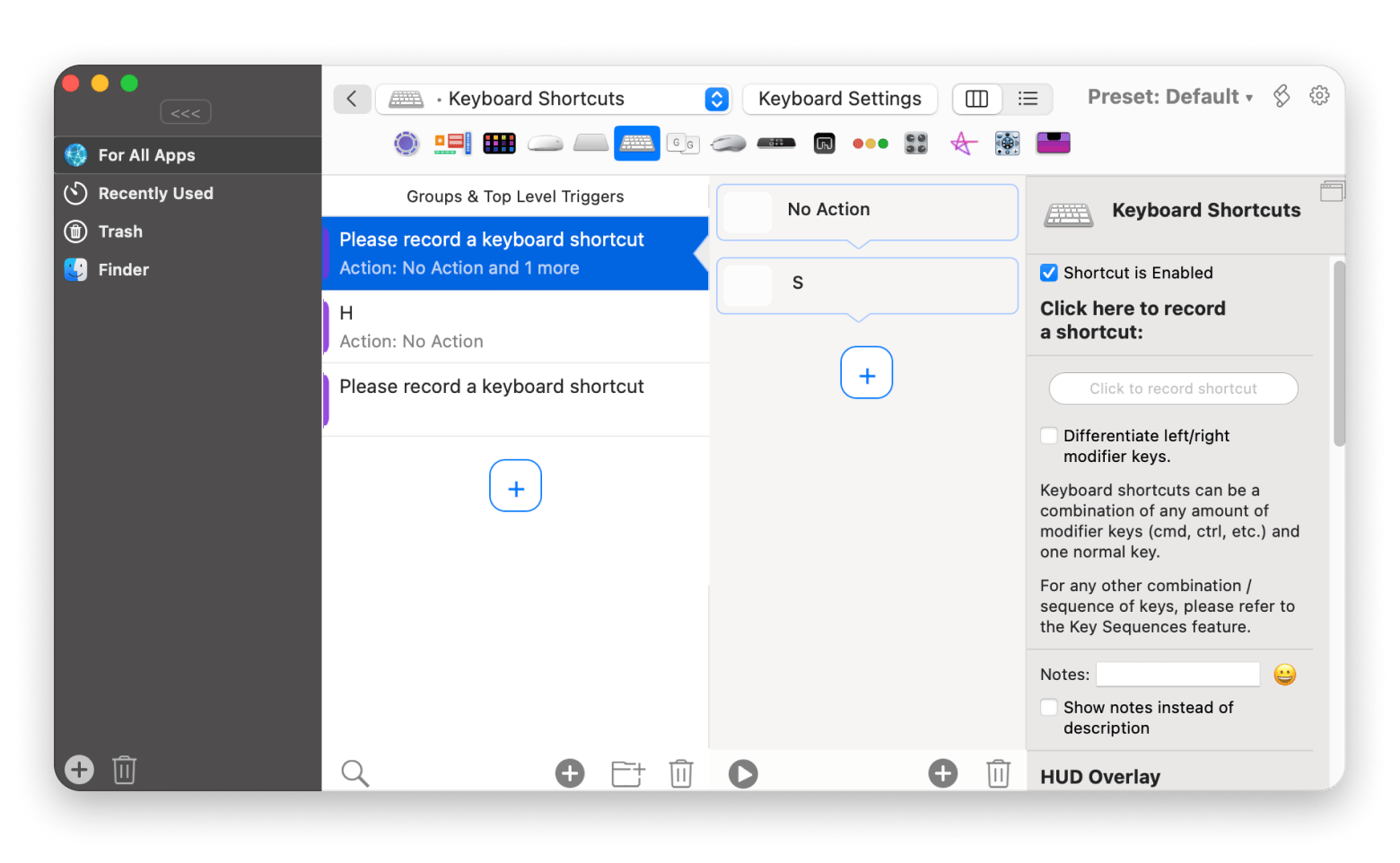
Task: Expand the Preset: Default menu
Action: [1169, 97]
